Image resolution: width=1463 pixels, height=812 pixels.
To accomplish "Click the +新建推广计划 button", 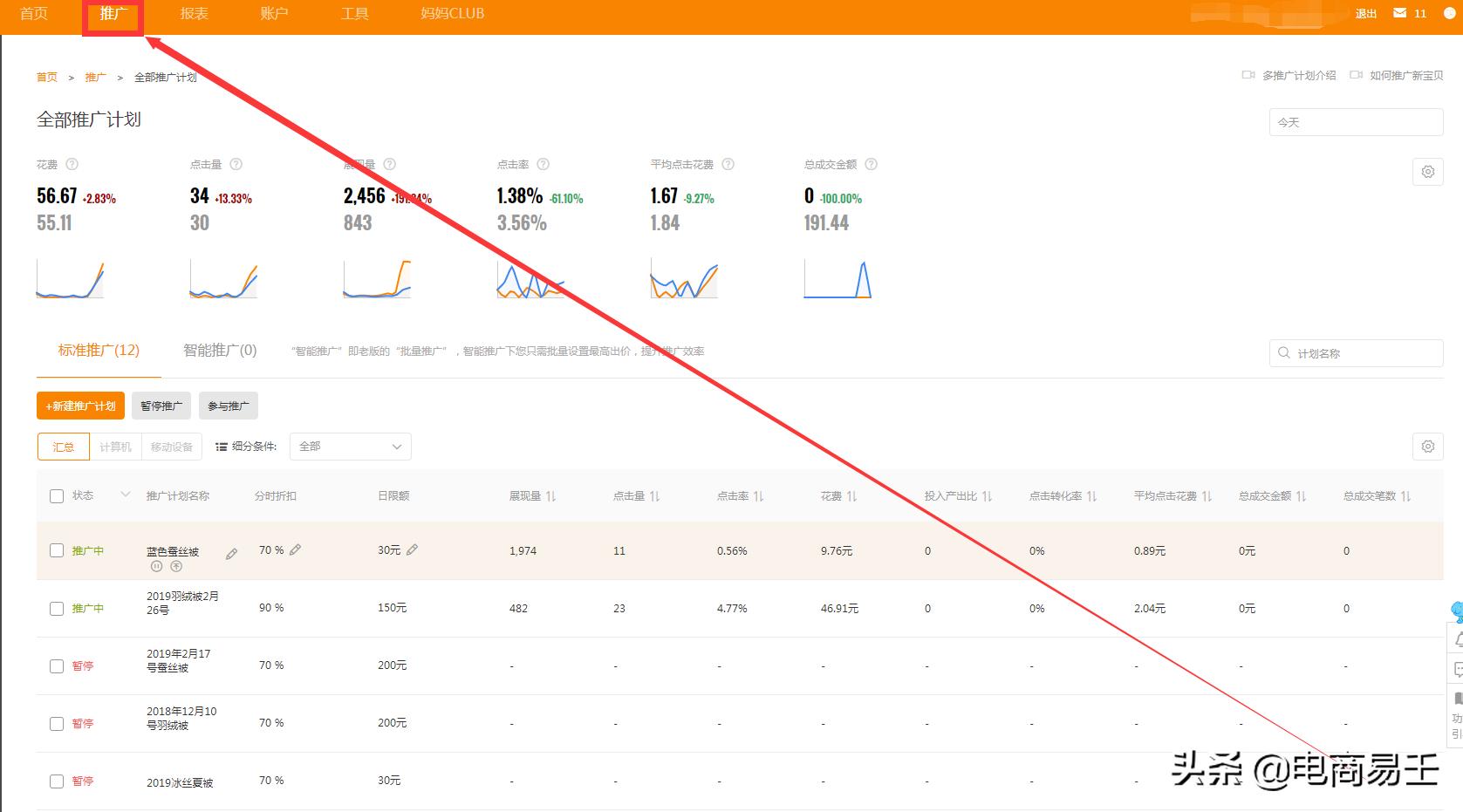I will [80, 406].
